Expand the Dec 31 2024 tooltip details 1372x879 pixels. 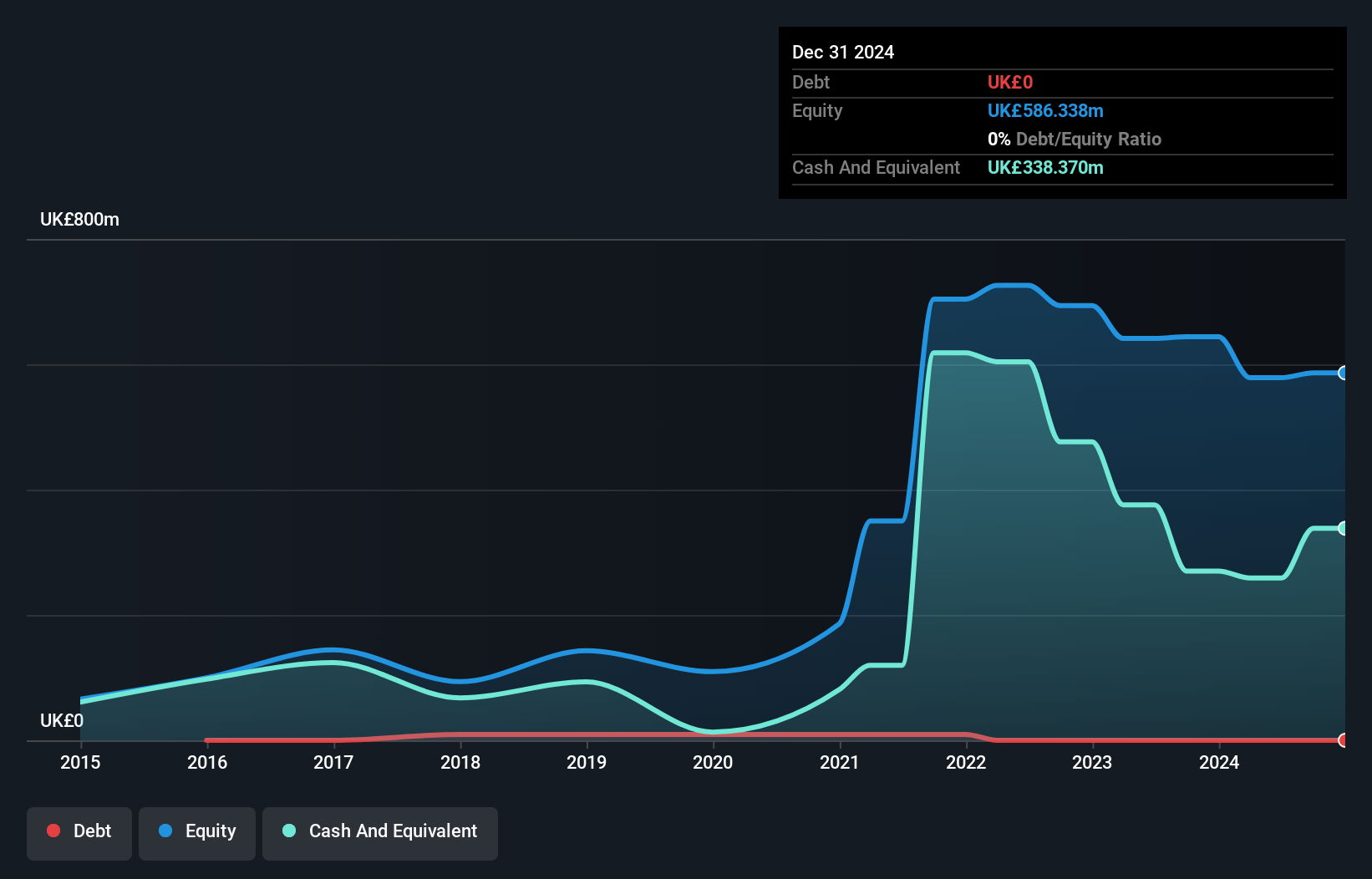(x=843, y=52)
